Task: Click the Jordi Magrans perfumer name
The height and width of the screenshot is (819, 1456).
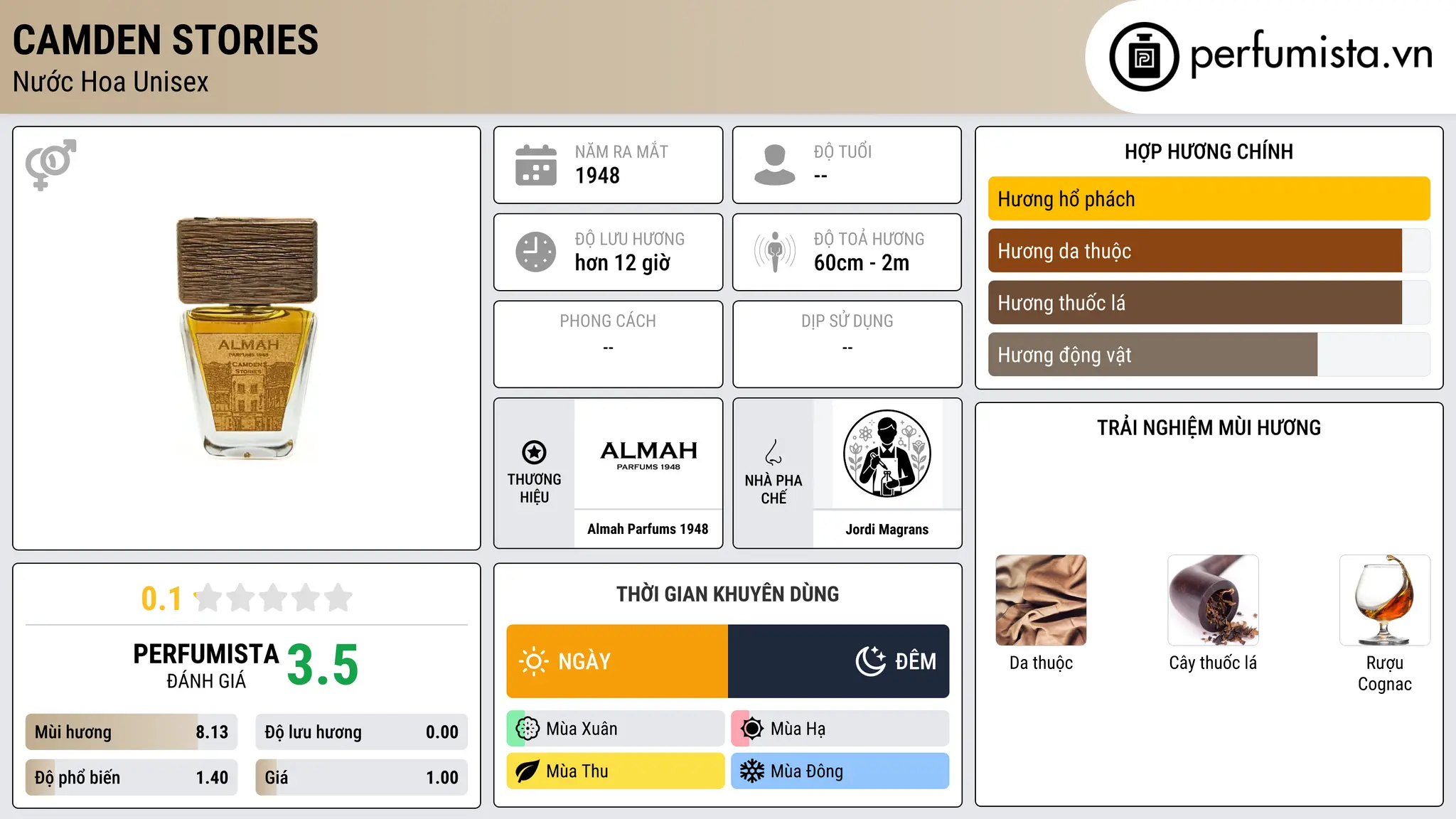Action: tap(887, 529)
